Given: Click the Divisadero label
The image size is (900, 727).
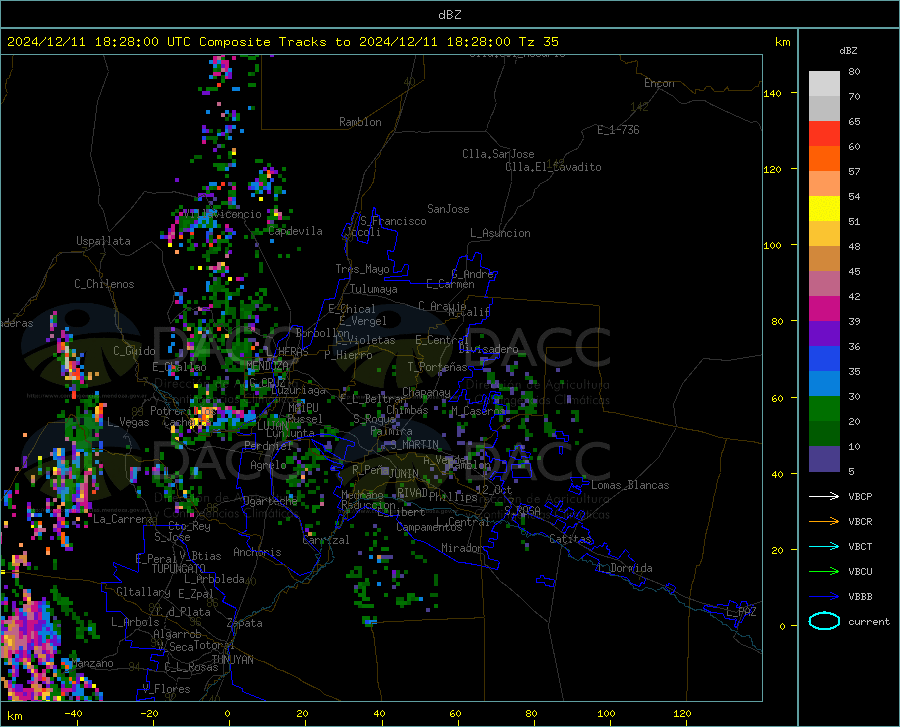Looking at the screenshot, I should (x=488, y=349).
